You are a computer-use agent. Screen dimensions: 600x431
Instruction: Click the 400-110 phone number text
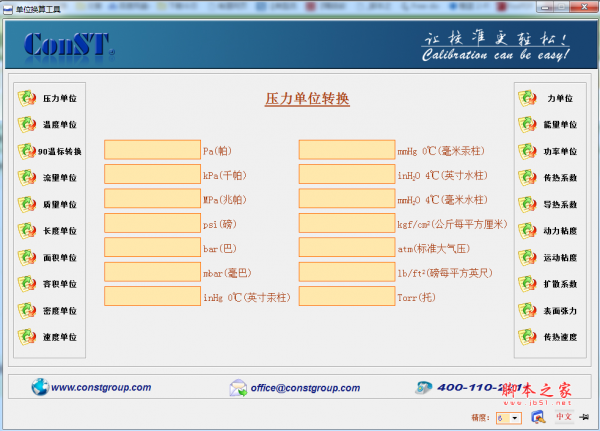[x=479, y=388]
